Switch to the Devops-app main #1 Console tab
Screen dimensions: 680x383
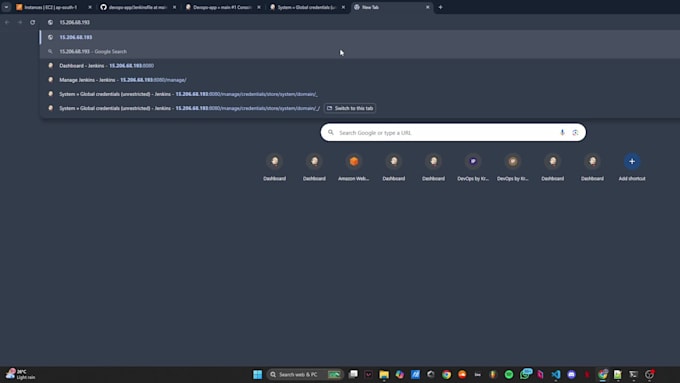coord(222,7)
